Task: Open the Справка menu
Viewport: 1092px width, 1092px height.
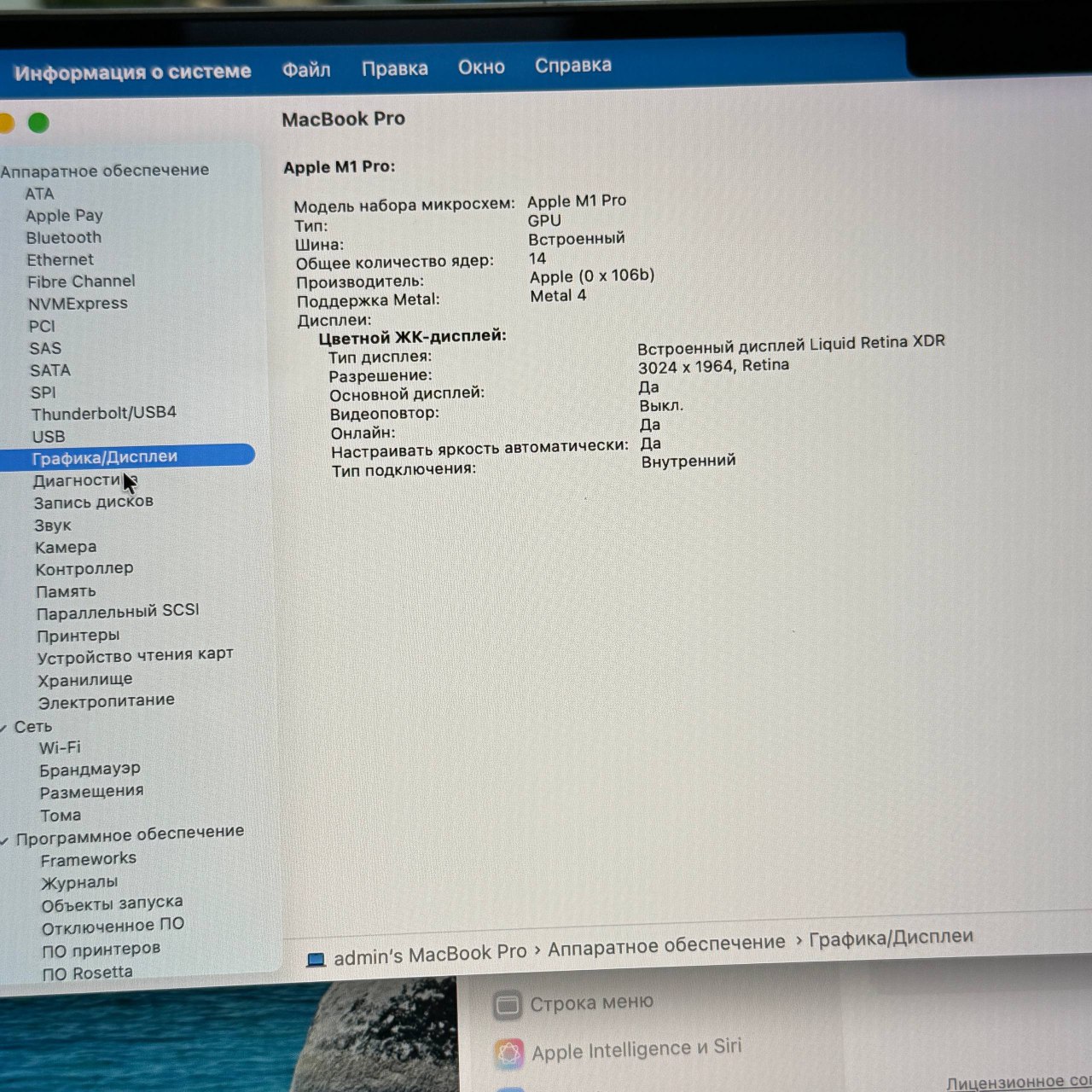Action: [x=572, y=64]
